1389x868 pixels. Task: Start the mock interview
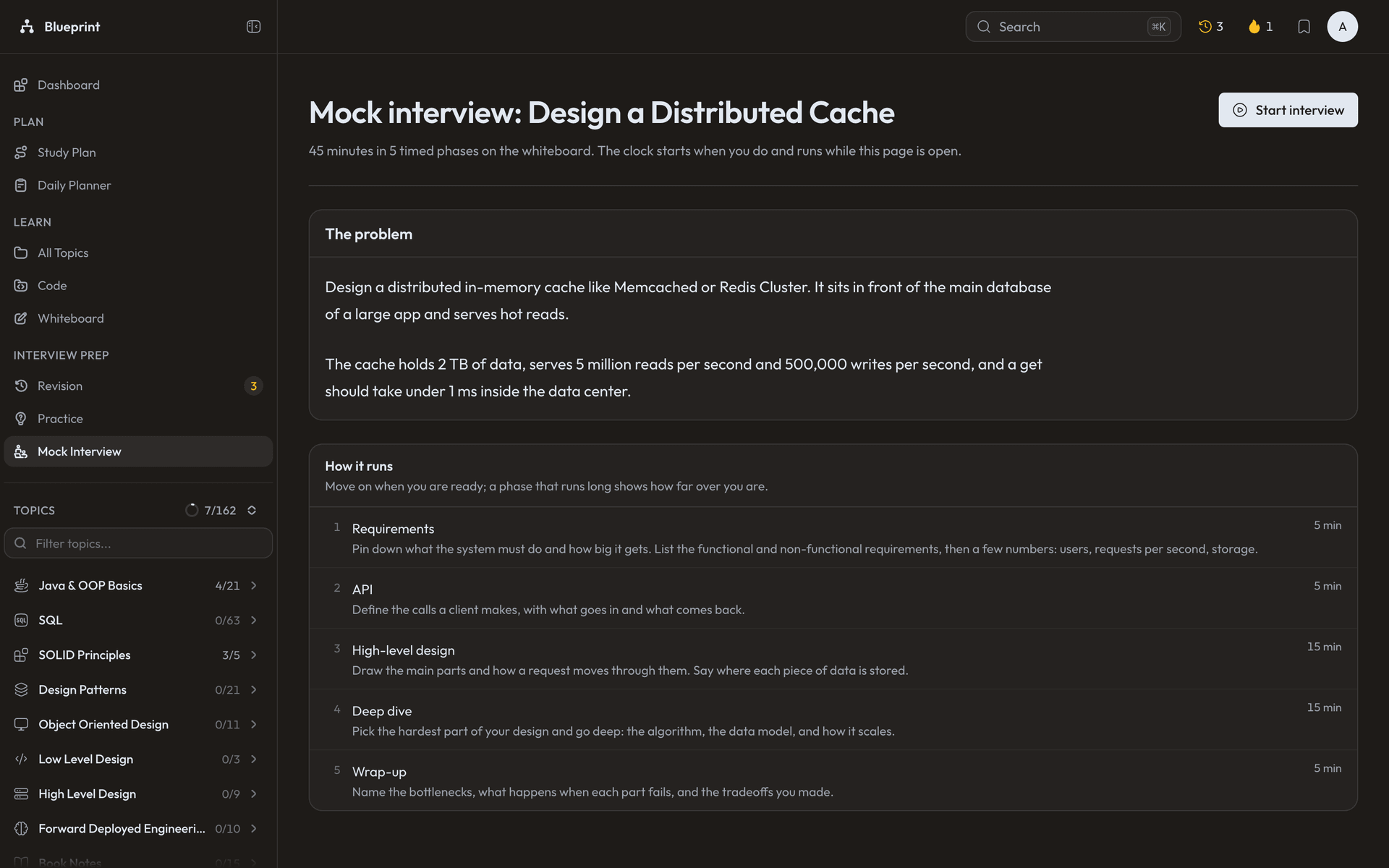click(1288, 110)
